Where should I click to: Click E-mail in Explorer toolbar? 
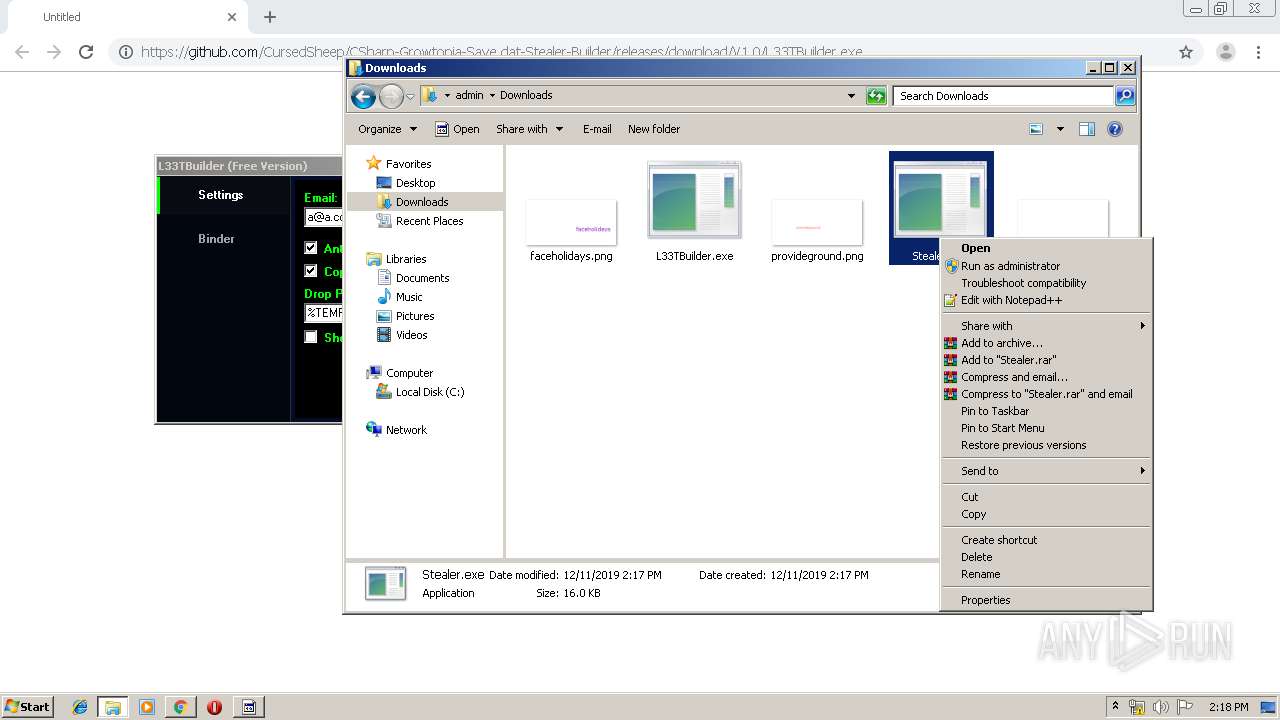pyautogui.click(x=597, y=129)
